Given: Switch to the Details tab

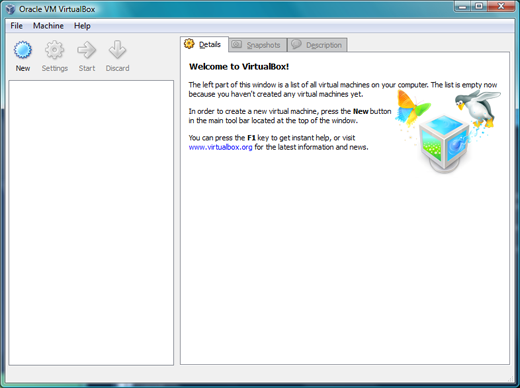Looking at the screenshot, I should (204, 44).
